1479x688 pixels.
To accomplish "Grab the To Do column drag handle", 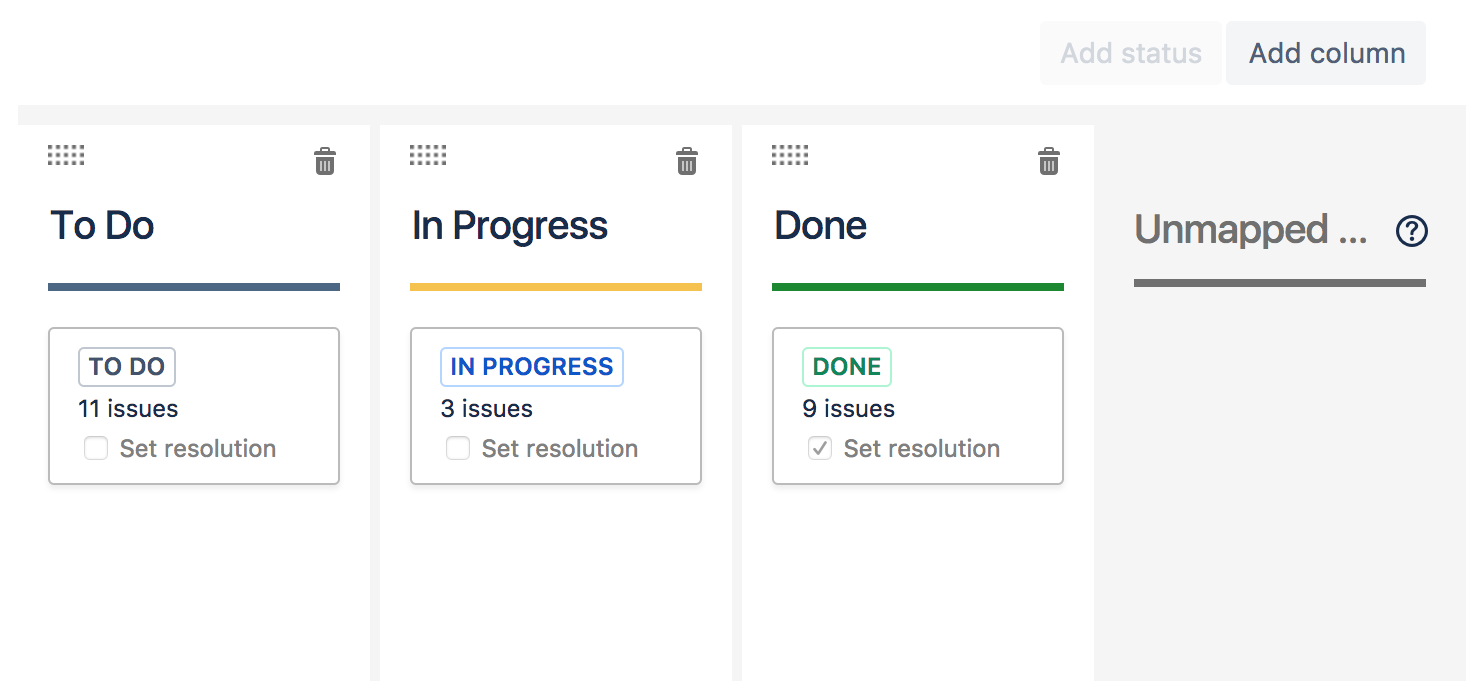I will 66,155.
